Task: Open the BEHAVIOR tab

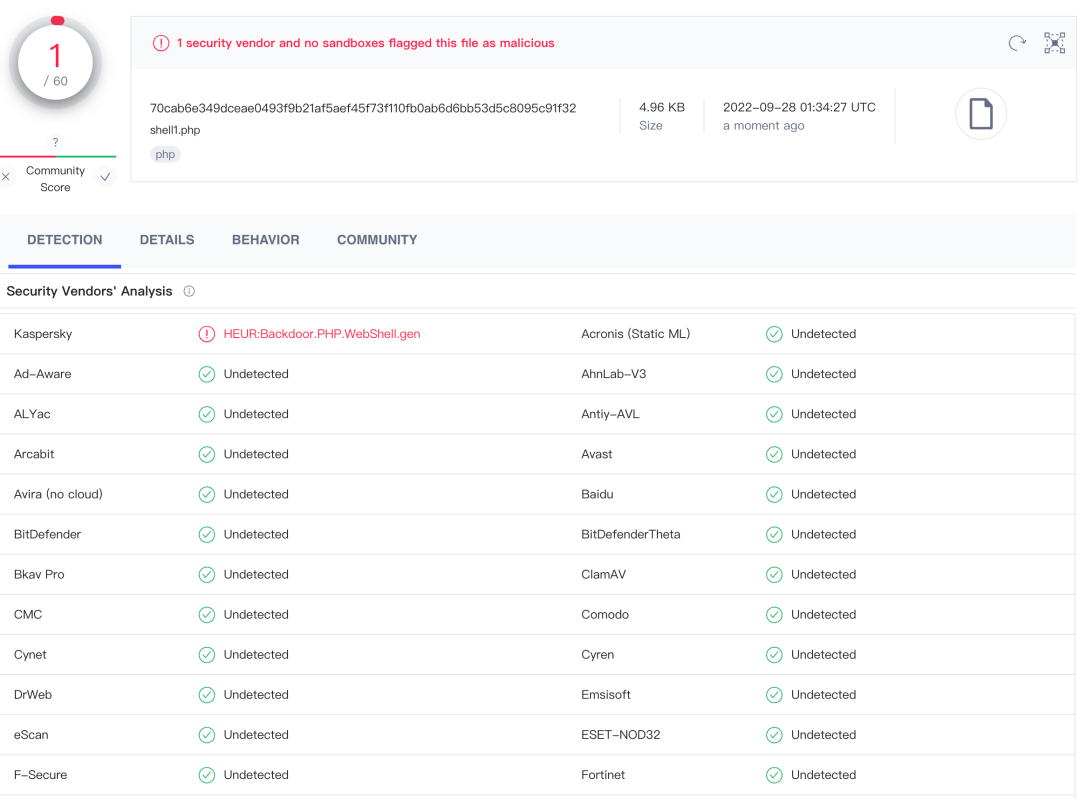Action: [x=266, y=240]
